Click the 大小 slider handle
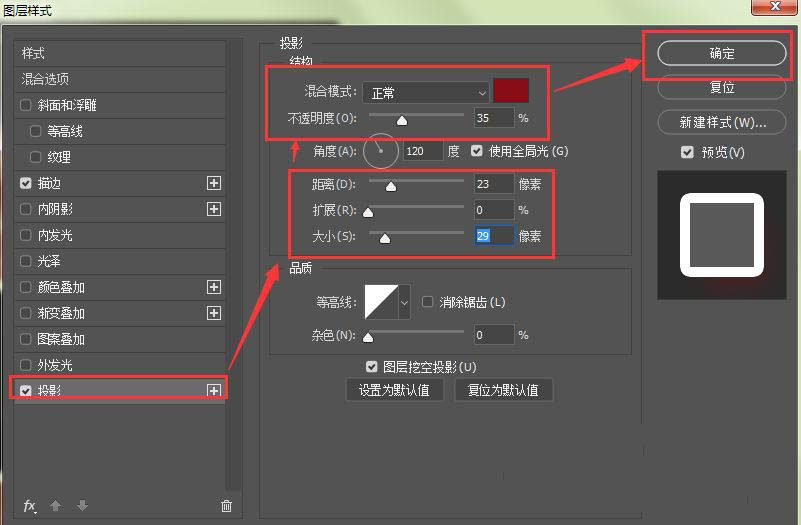801x525 pixels. [x=385, y=238]
